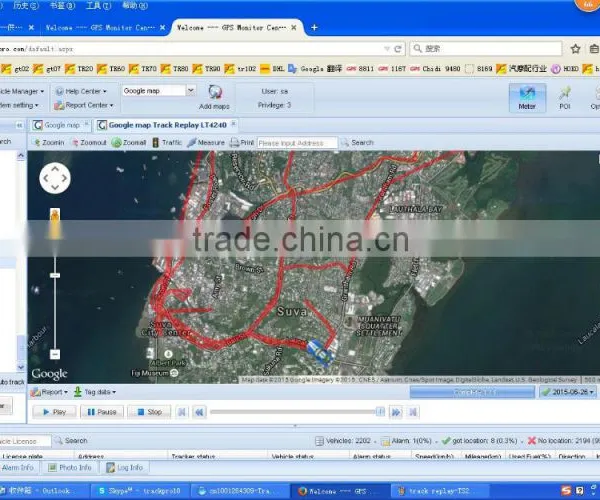
Task: Toggle the Traffic layer
Action: 167,143
